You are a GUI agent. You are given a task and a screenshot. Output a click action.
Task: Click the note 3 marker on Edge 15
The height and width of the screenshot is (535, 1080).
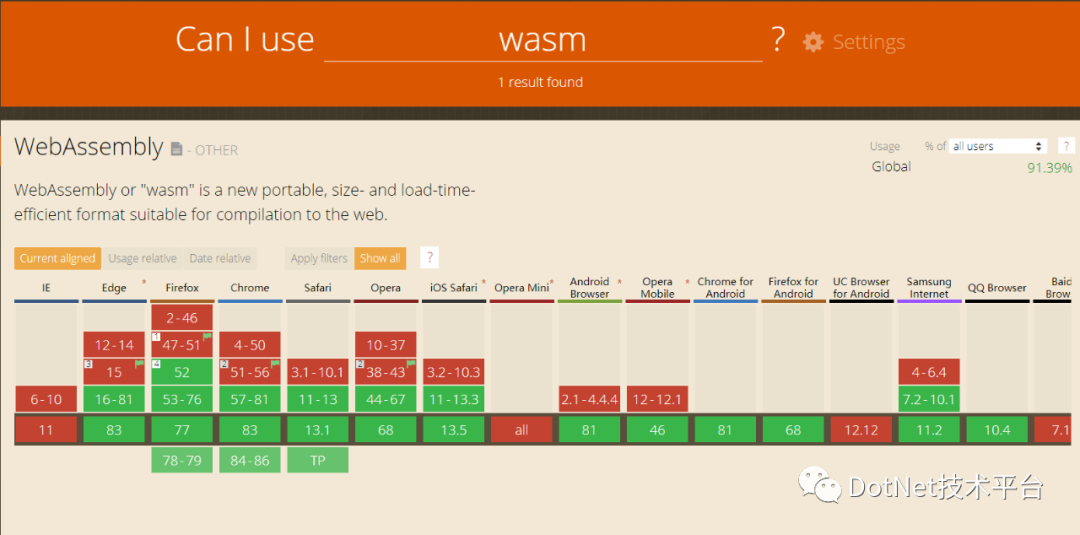(x=88, y=364)
